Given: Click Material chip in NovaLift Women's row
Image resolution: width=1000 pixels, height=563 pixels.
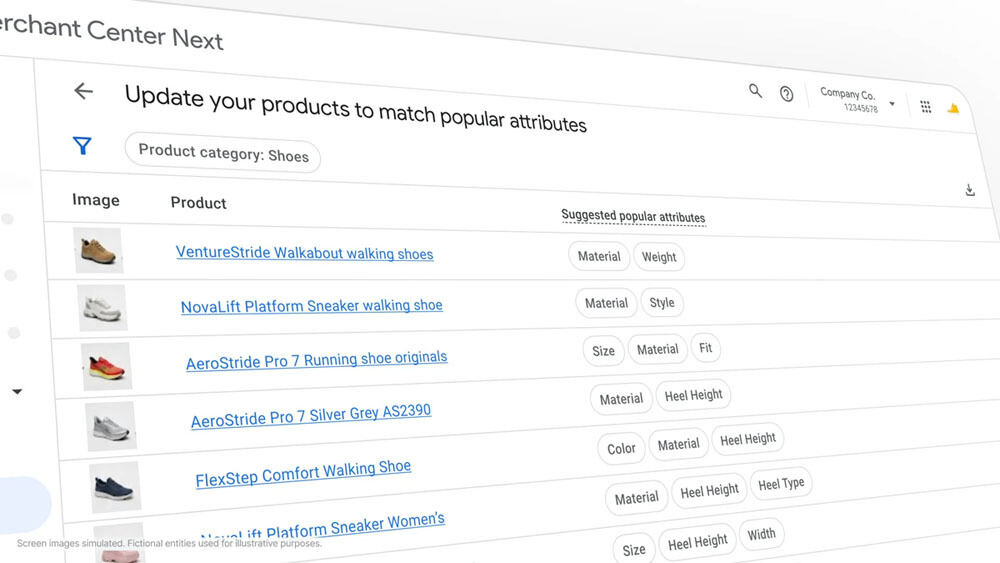Looking at the screenshot, I should tap(636, 498).
